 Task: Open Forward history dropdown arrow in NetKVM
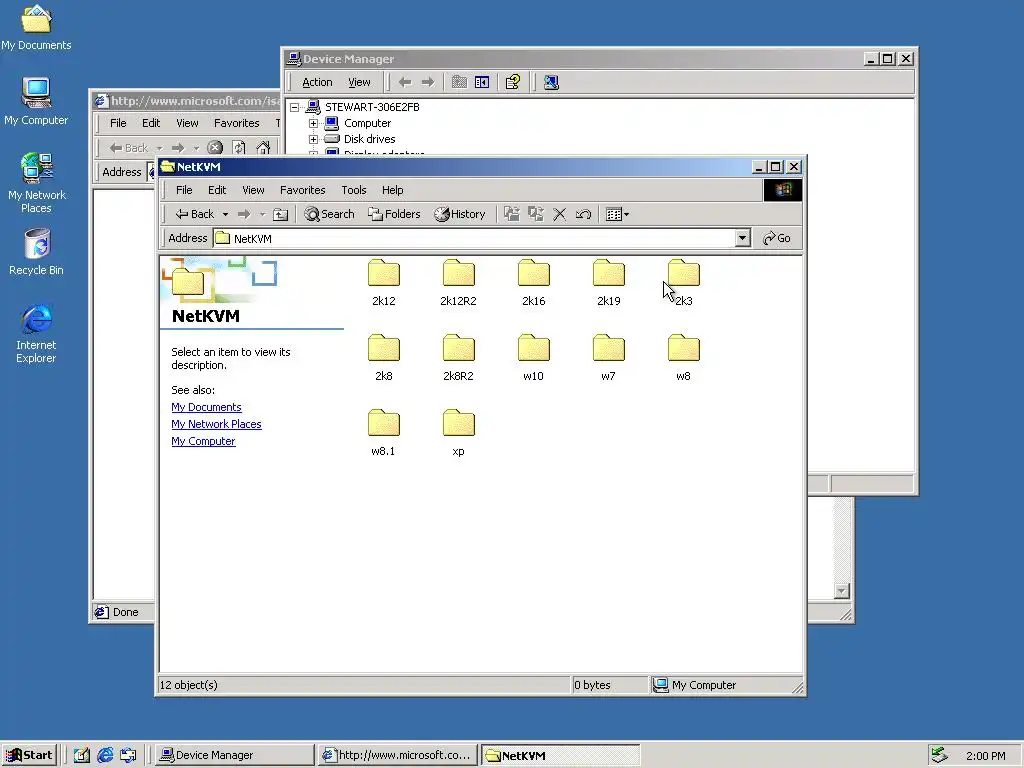pos(262,214)
